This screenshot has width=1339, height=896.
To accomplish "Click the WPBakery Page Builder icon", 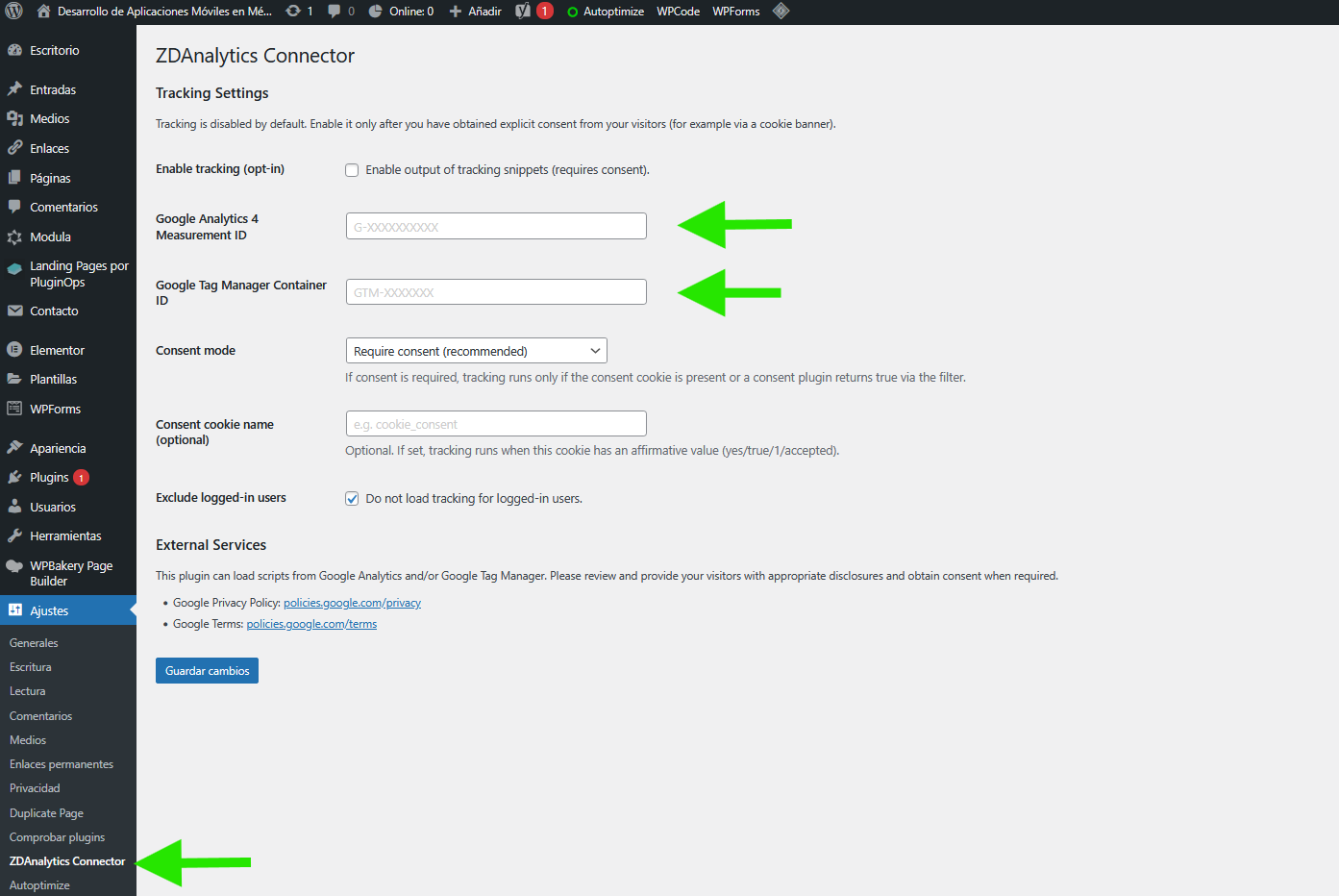I will click(14, 566).
